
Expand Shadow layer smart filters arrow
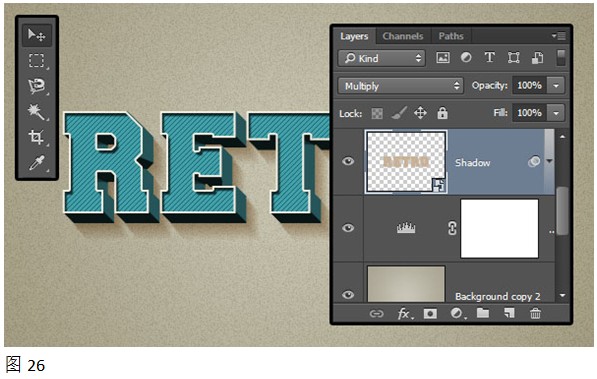549,162
